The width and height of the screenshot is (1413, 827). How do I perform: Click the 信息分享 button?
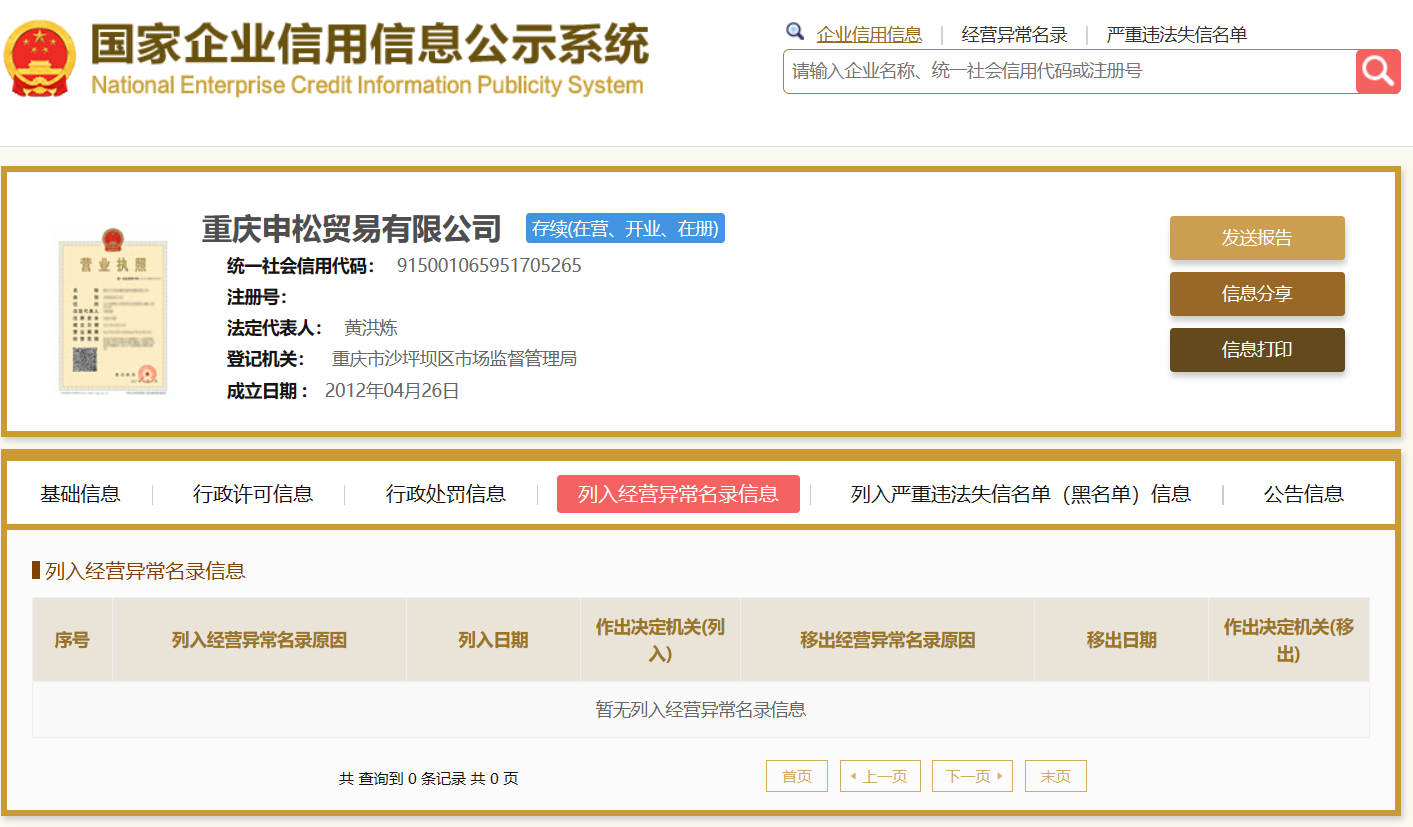pyautogui.click(x=1257, y=294)
